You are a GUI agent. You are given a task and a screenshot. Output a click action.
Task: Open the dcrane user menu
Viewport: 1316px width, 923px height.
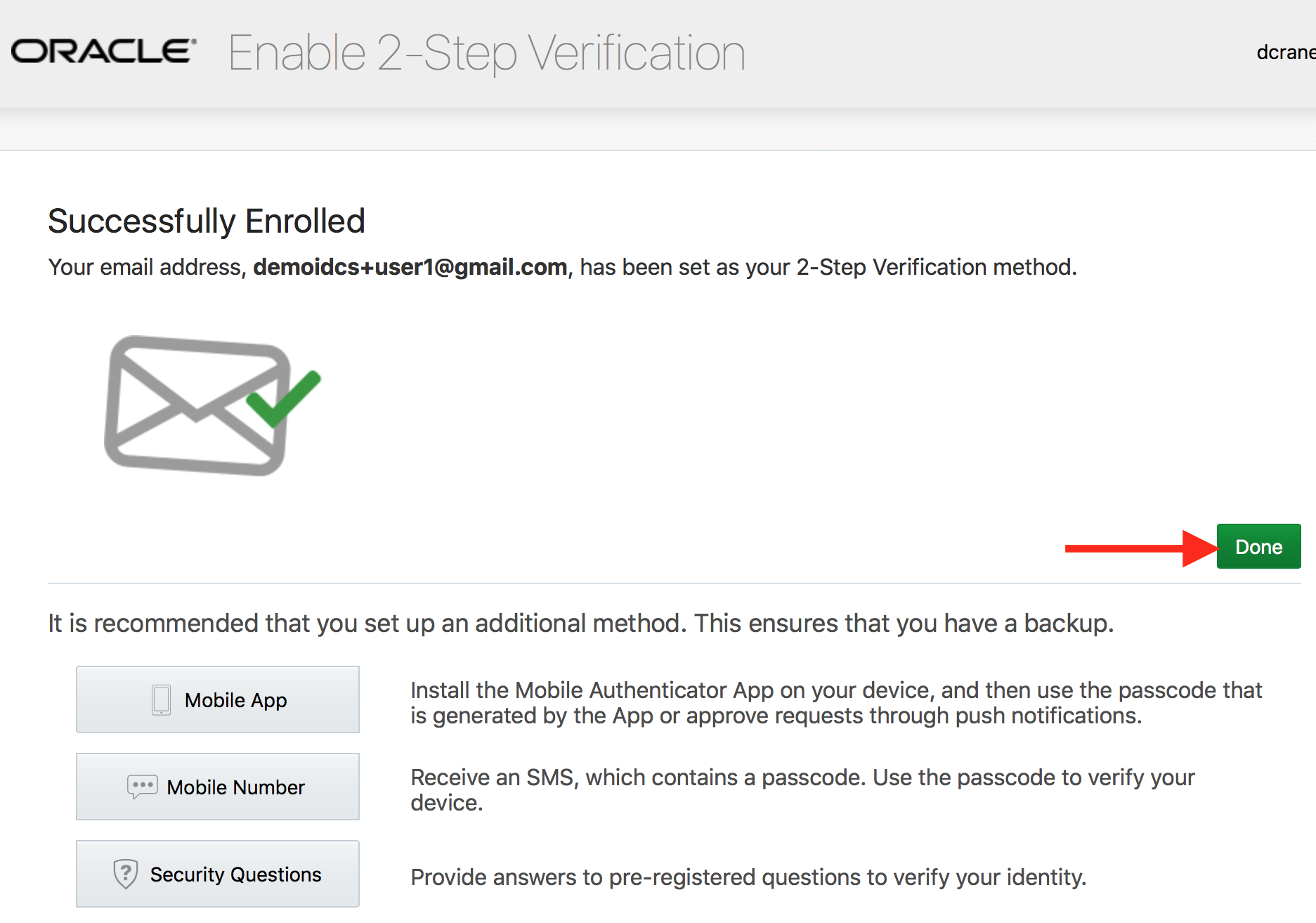coord(1285,53)
